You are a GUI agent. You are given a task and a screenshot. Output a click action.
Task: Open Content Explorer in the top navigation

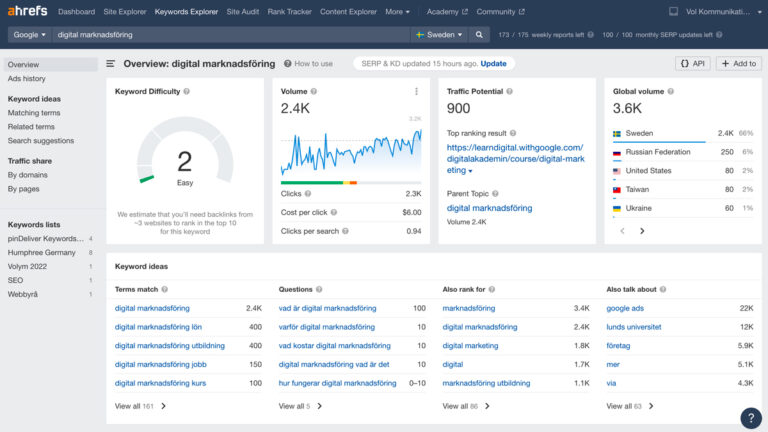coord(348,11)
